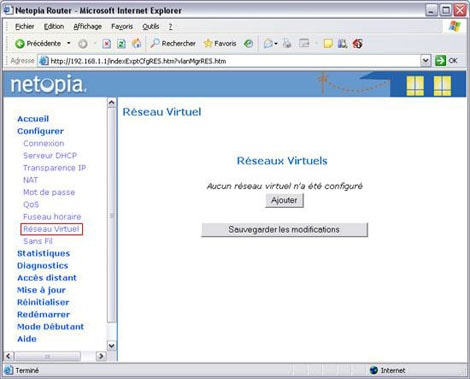Open the Fichier menu
Viewport: 470px width, 379px height.
[25, 26]
